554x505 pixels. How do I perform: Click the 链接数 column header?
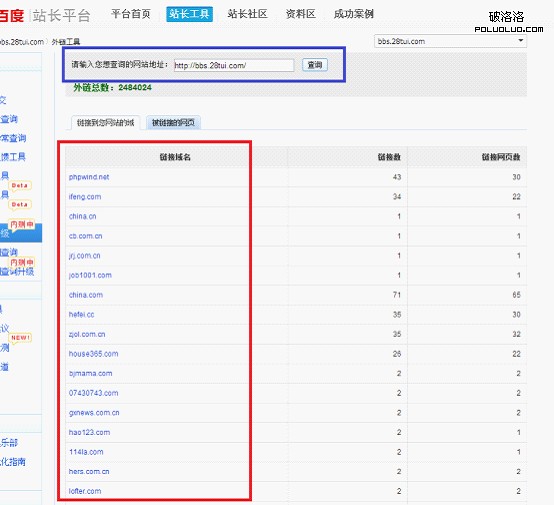pos(389,157)
